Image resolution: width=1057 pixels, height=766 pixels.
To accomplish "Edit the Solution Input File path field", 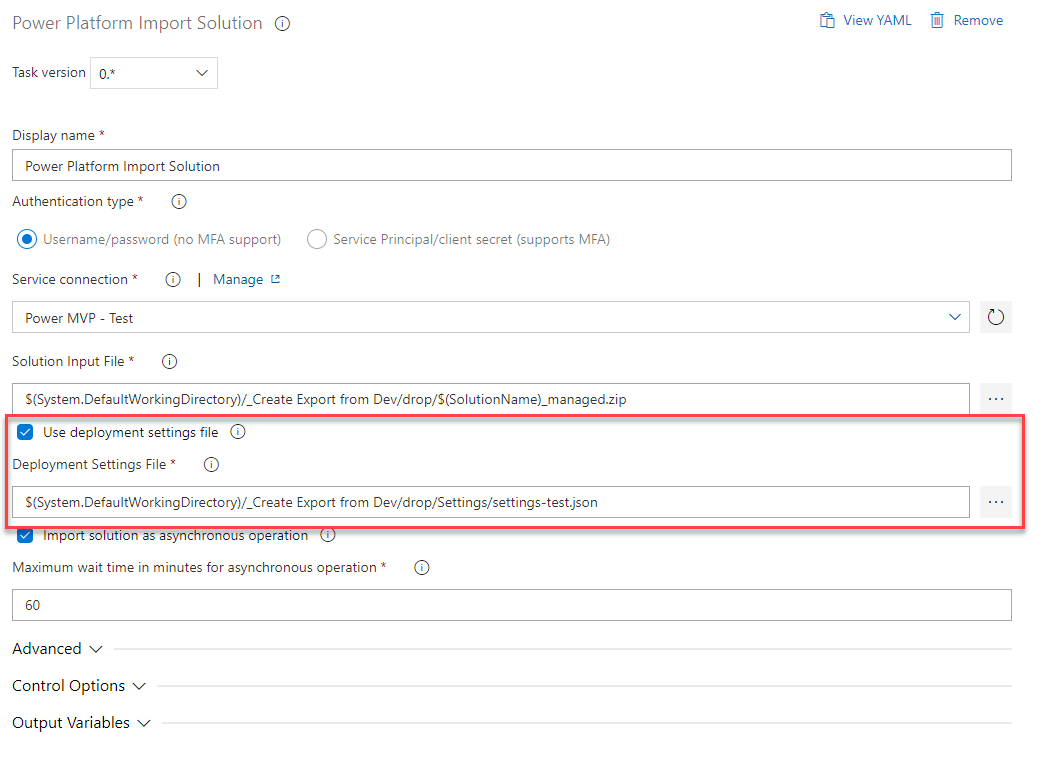I will click(491, 399).
